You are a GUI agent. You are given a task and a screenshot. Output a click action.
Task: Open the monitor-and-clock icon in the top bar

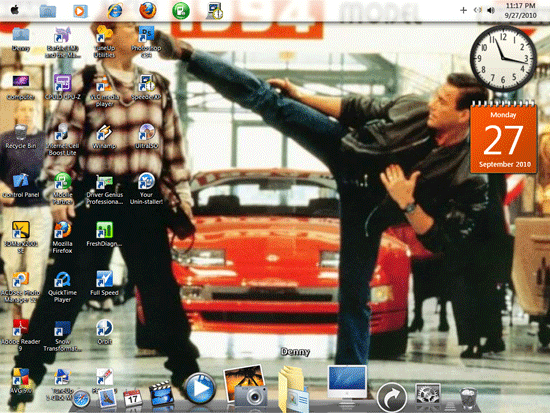[215, 11]
